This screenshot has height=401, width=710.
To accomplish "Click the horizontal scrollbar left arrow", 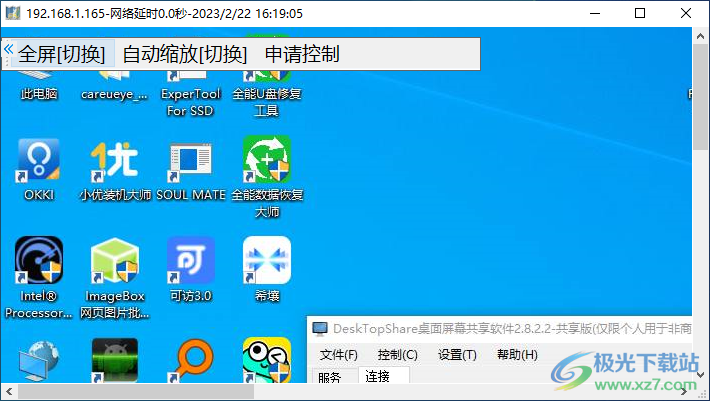I will pos(9,391).
